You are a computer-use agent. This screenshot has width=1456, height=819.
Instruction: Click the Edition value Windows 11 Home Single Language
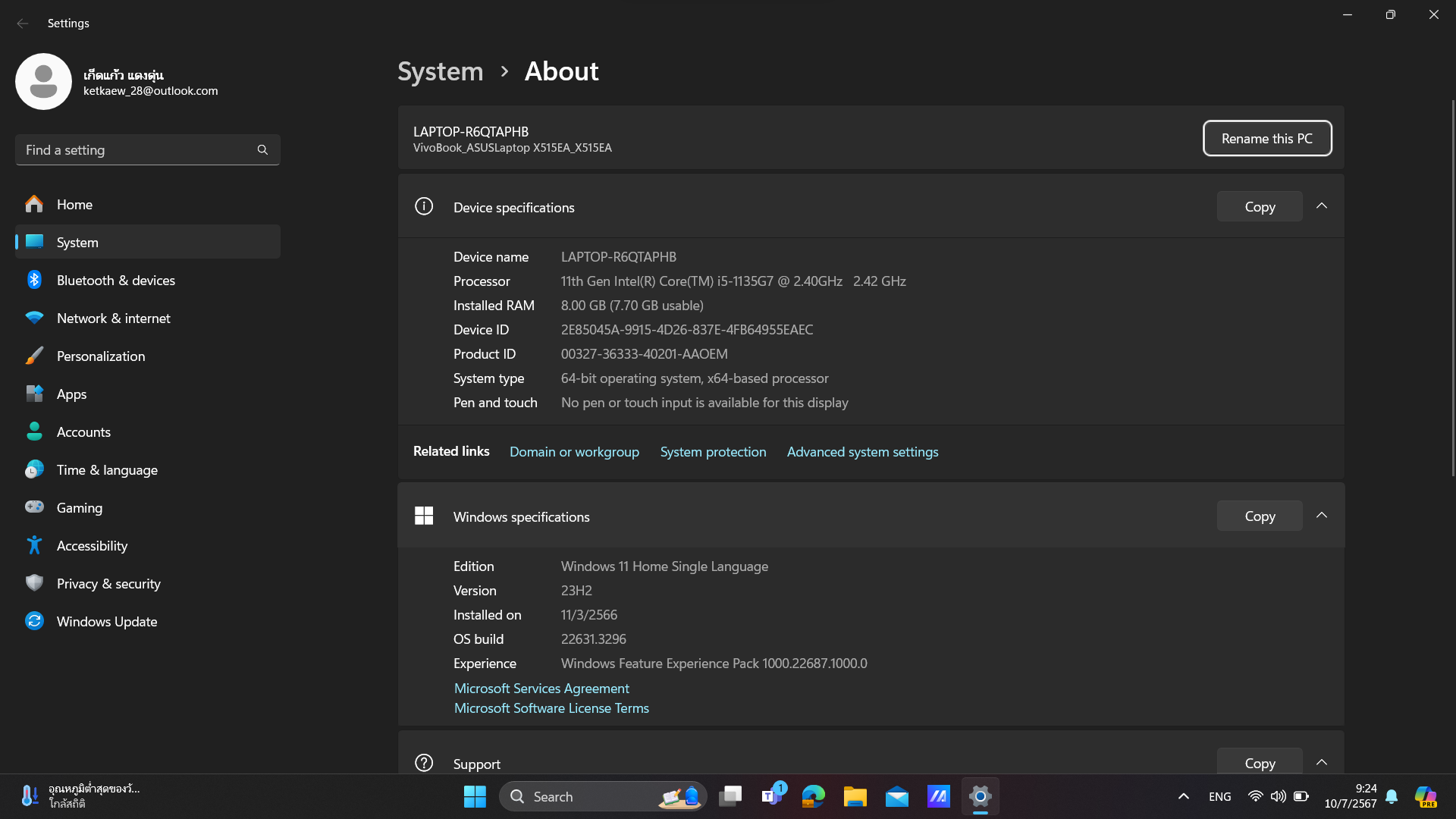coord(664,566)
